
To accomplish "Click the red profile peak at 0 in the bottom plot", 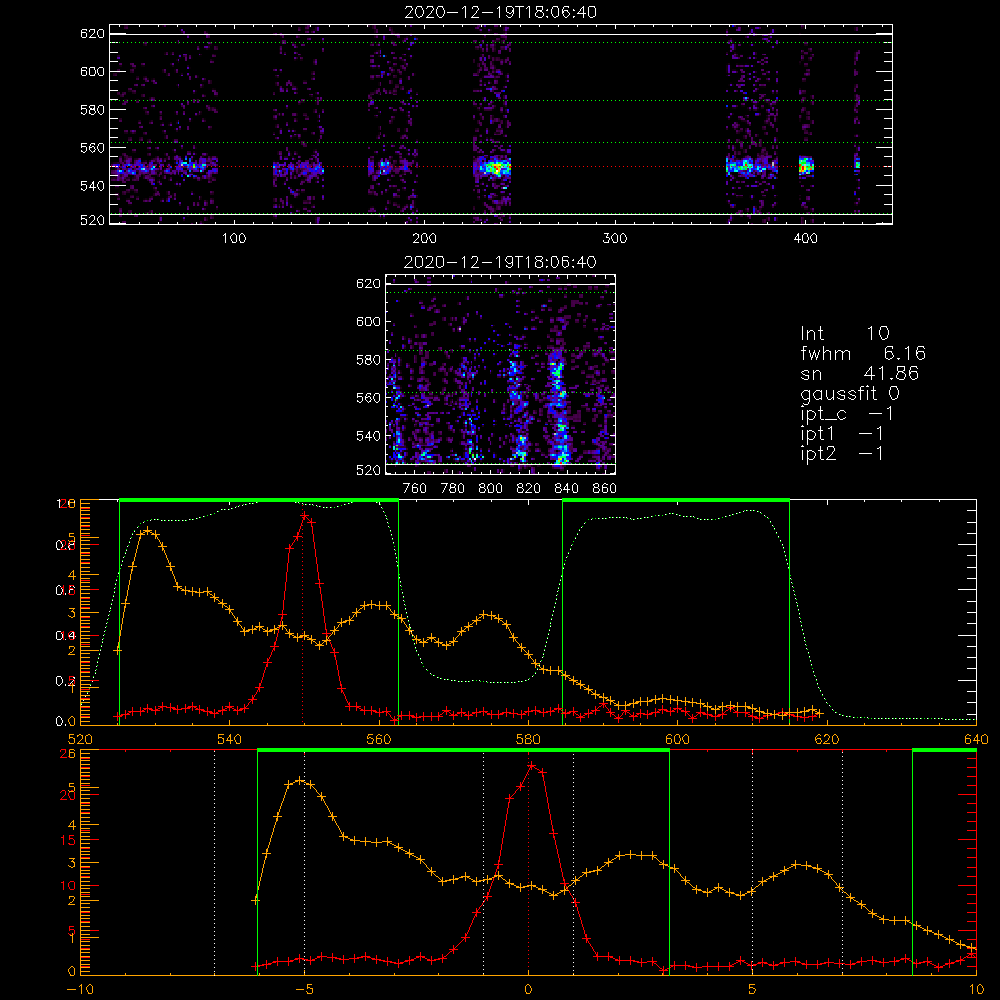I will [x=531, y=765].
